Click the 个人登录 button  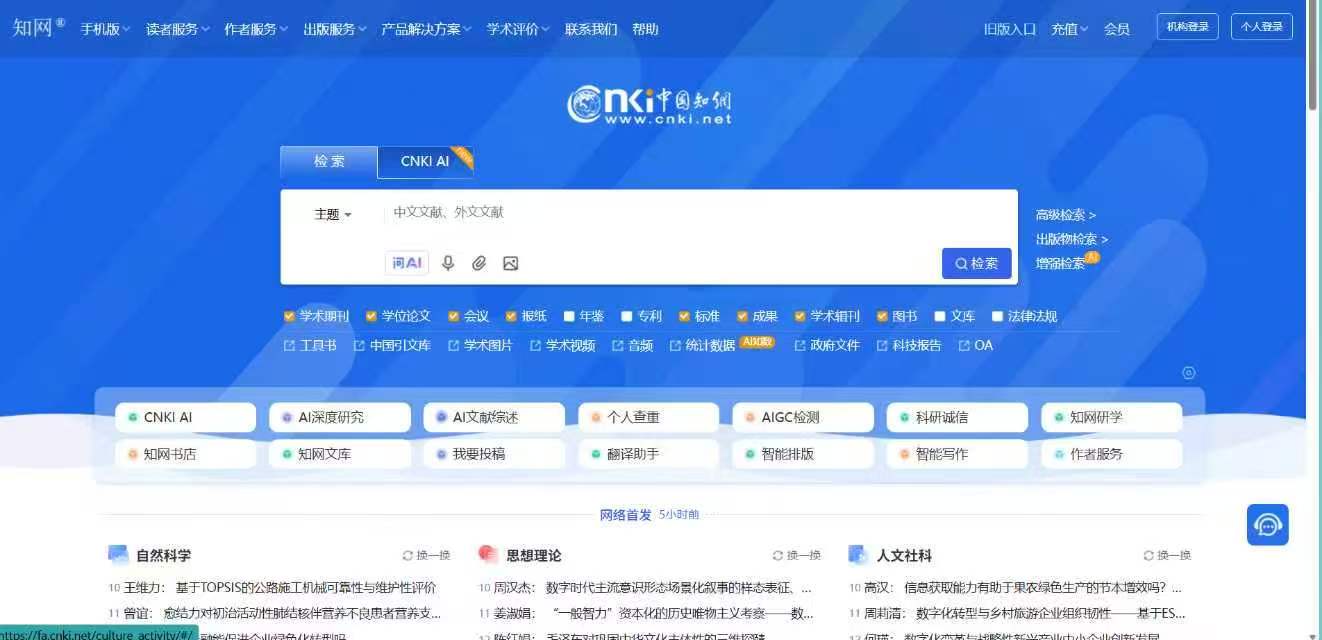tap(1262, 27)
